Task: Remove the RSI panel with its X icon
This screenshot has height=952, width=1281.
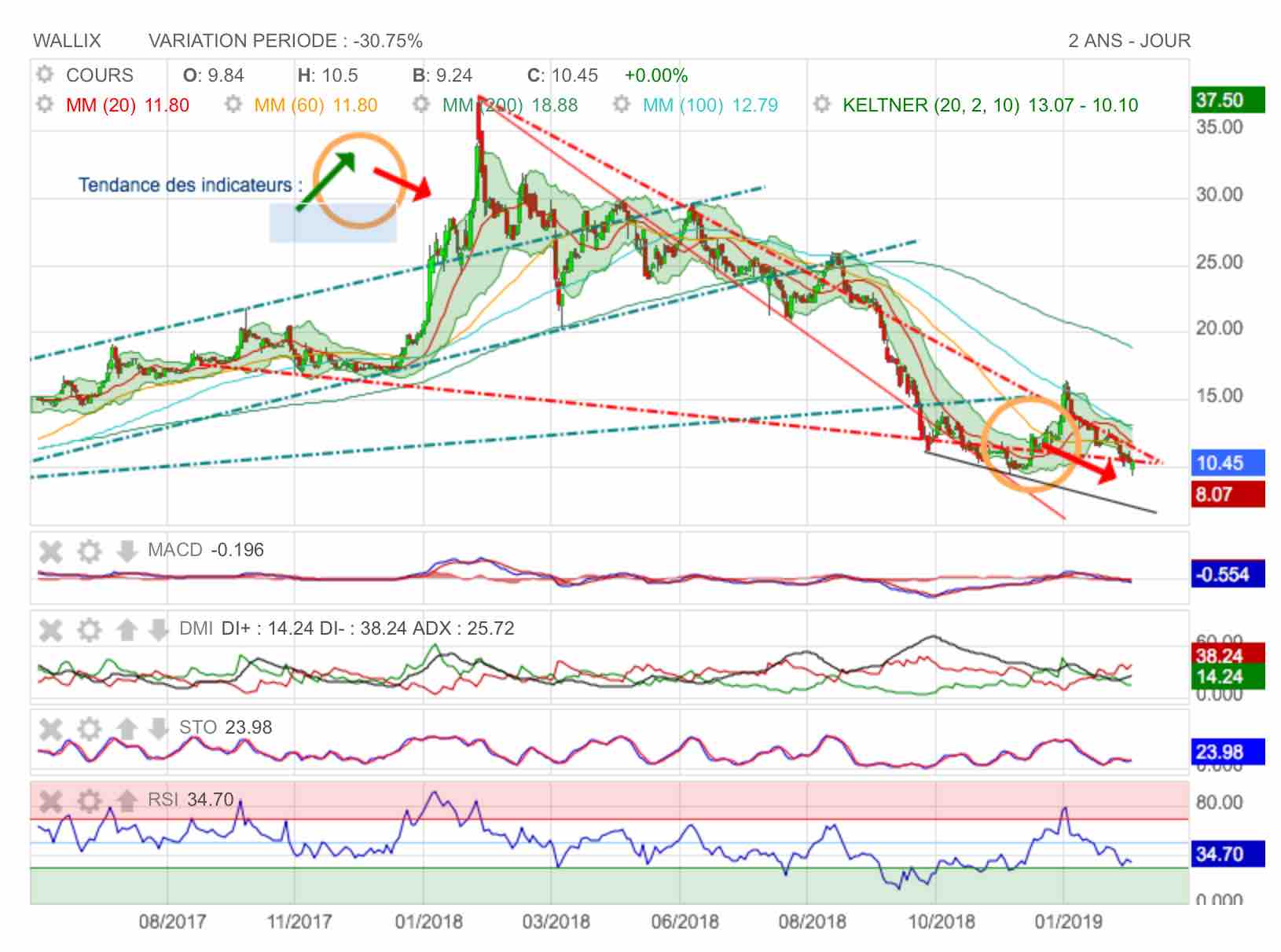Action: pos(51,801)
